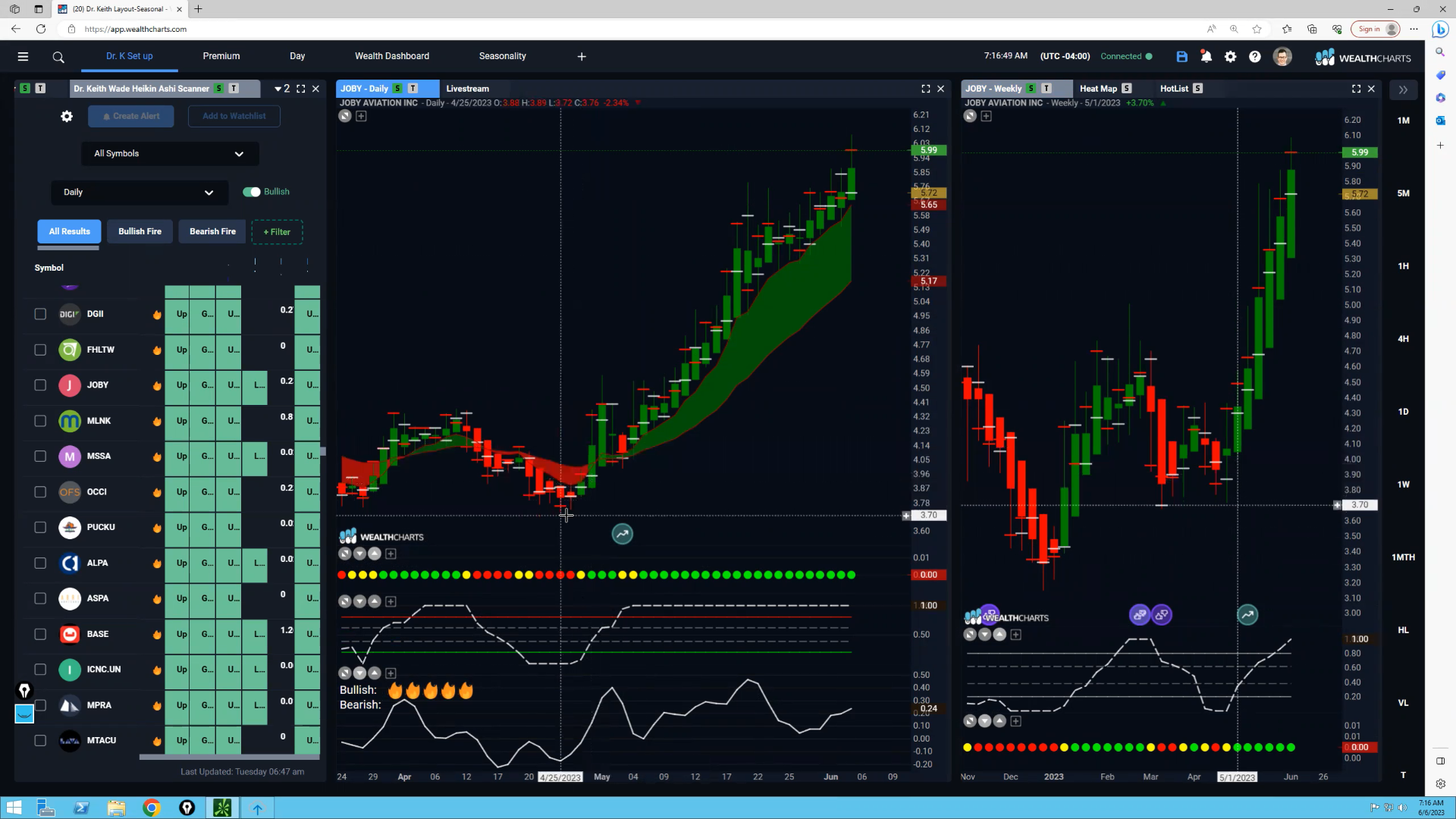This screenshot has width=1456, height=819.
Task: Open Chrome from the Windows taskbar
Action: tap(152, 808)
